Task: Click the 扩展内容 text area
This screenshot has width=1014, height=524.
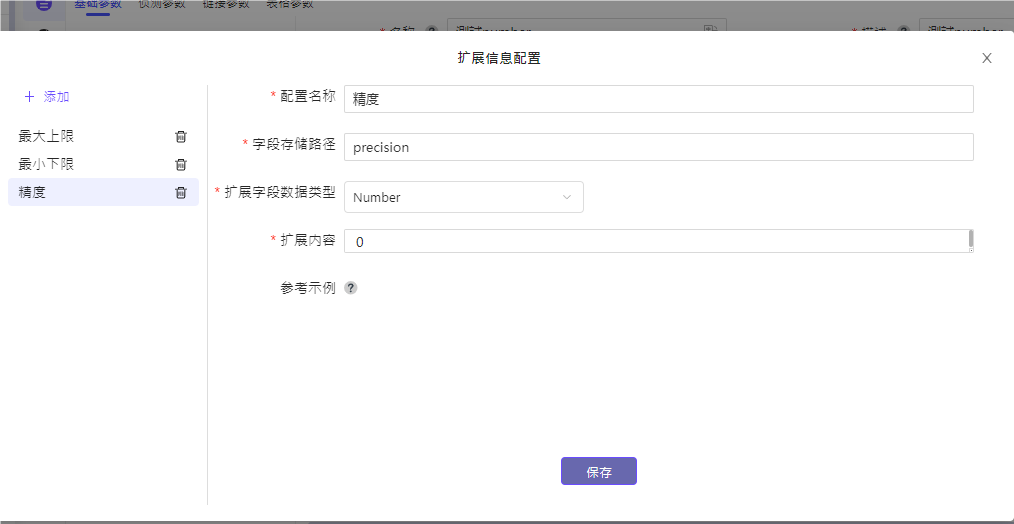Action: 655,241
